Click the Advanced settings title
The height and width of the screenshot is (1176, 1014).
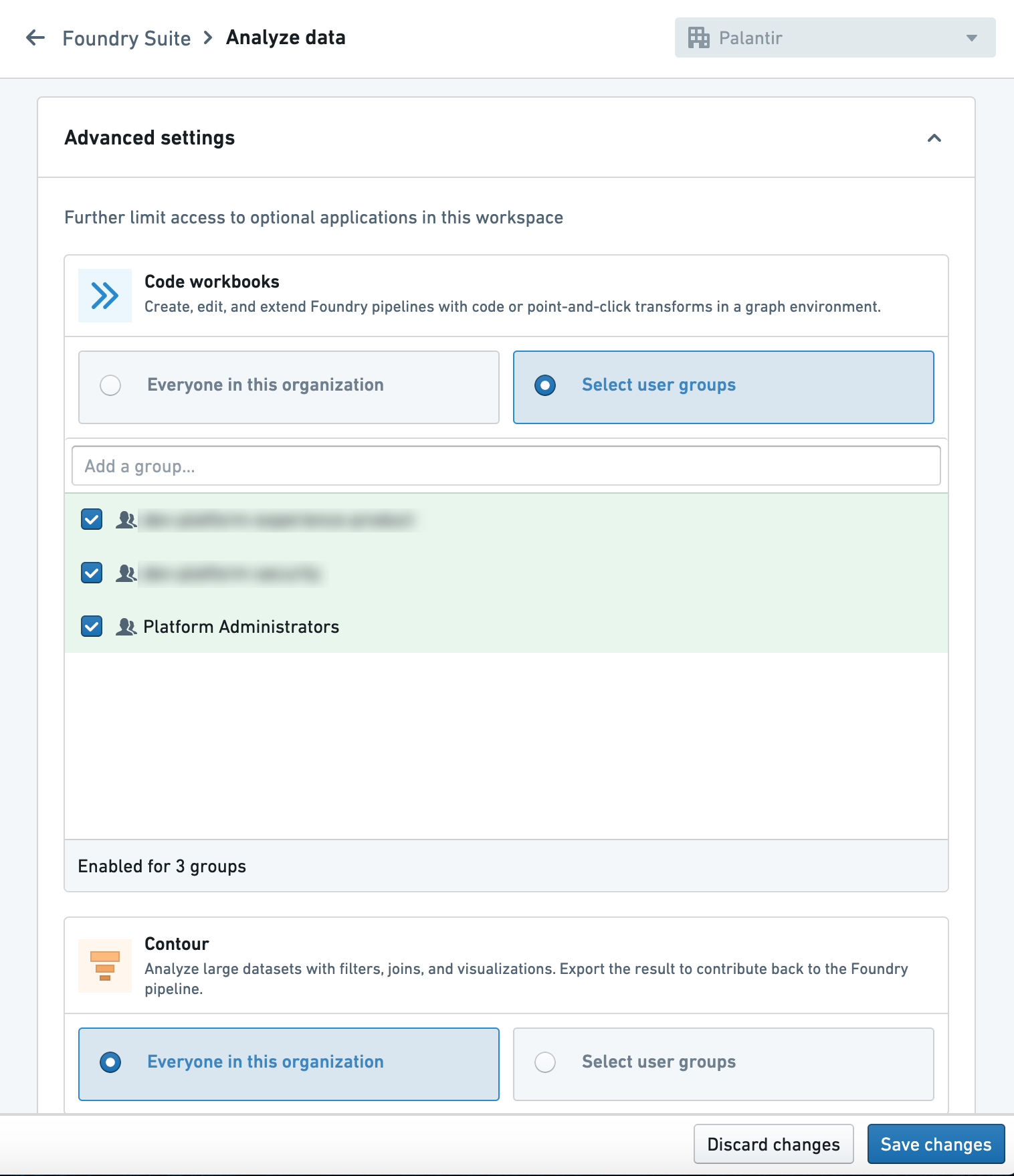click(x=150, y=138)
